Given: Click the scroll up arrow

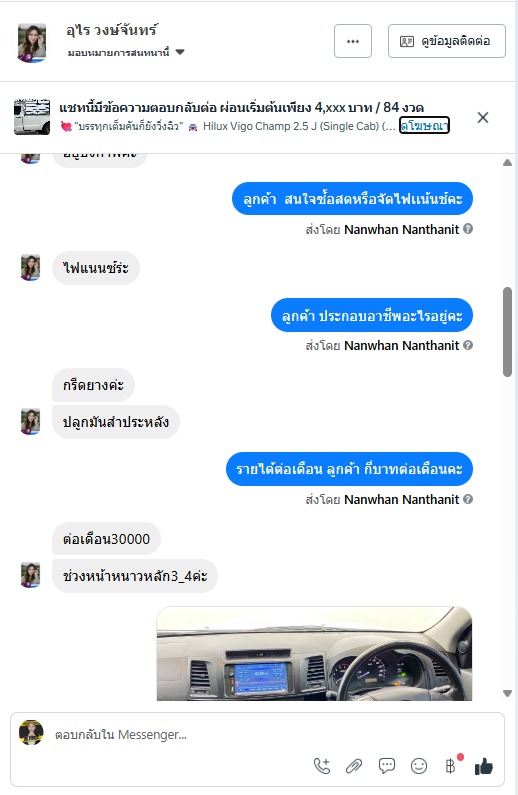Looking at the screenshot, I should coord(507,163).
